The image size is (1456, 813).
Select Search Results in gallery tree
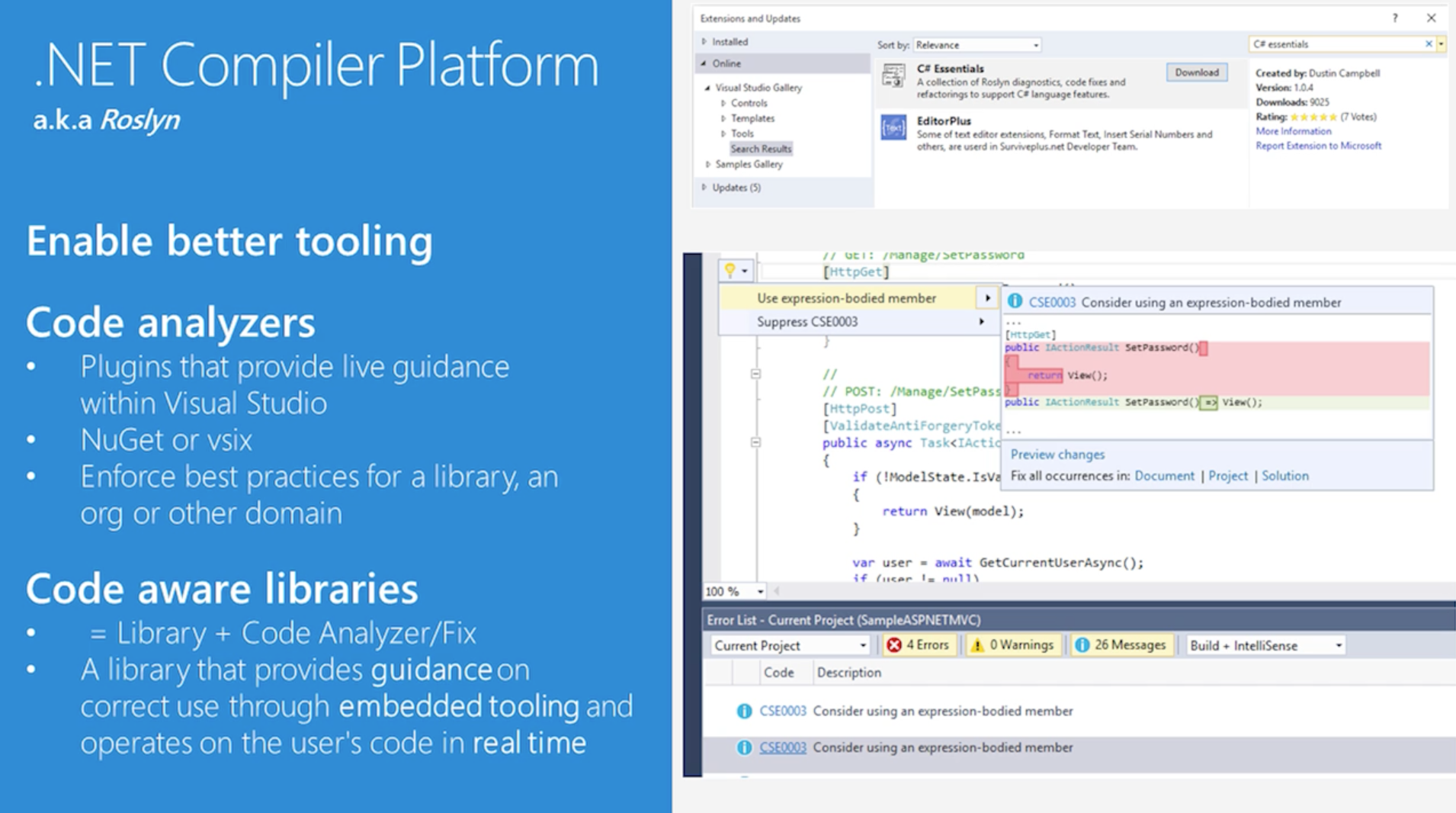click(761, 149)
